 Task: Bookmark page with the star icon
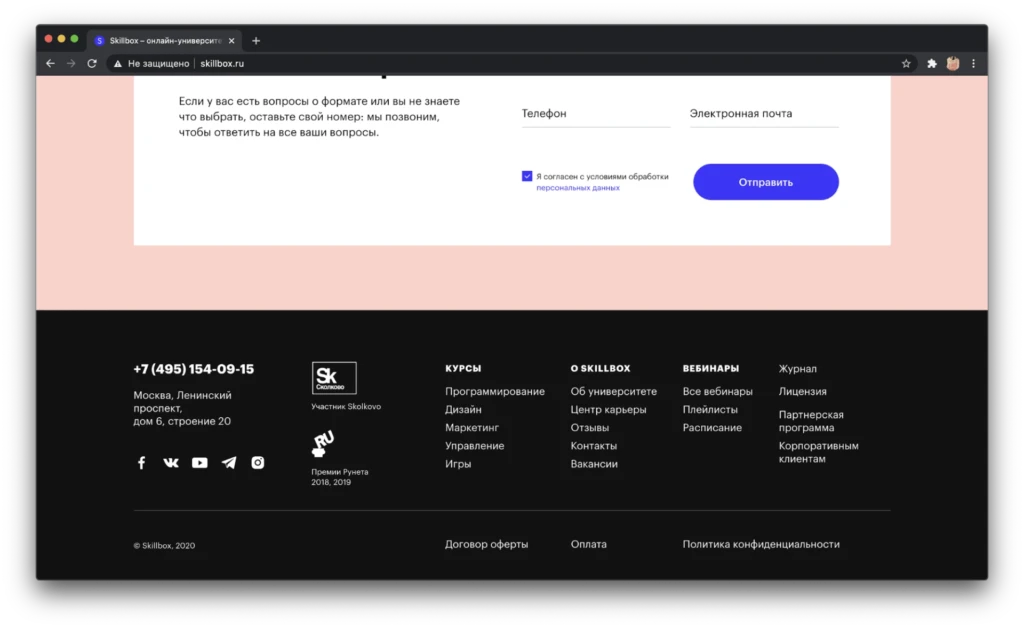click(x=906, y=63)
